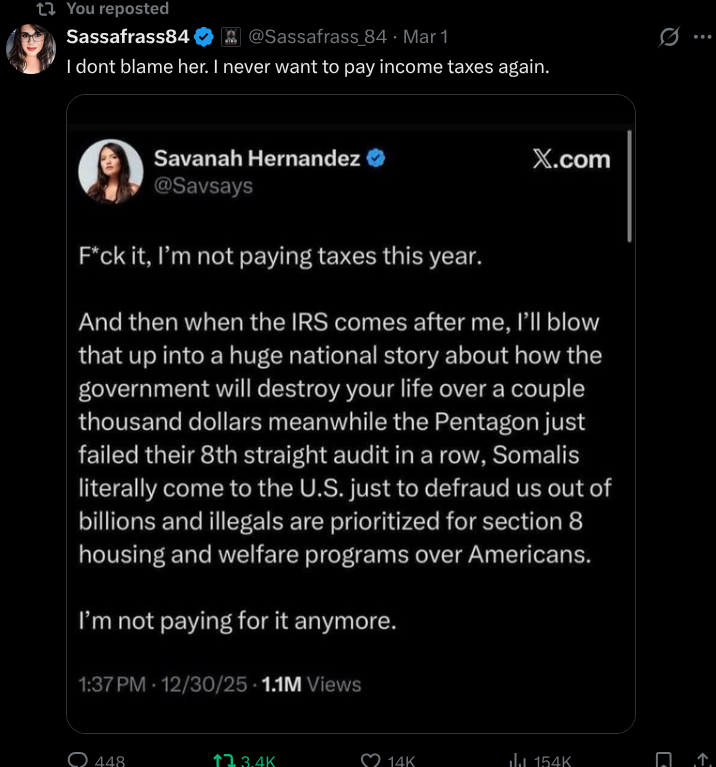
Task: Open the Sassafrass84 display name link
Action: [127, 38]
